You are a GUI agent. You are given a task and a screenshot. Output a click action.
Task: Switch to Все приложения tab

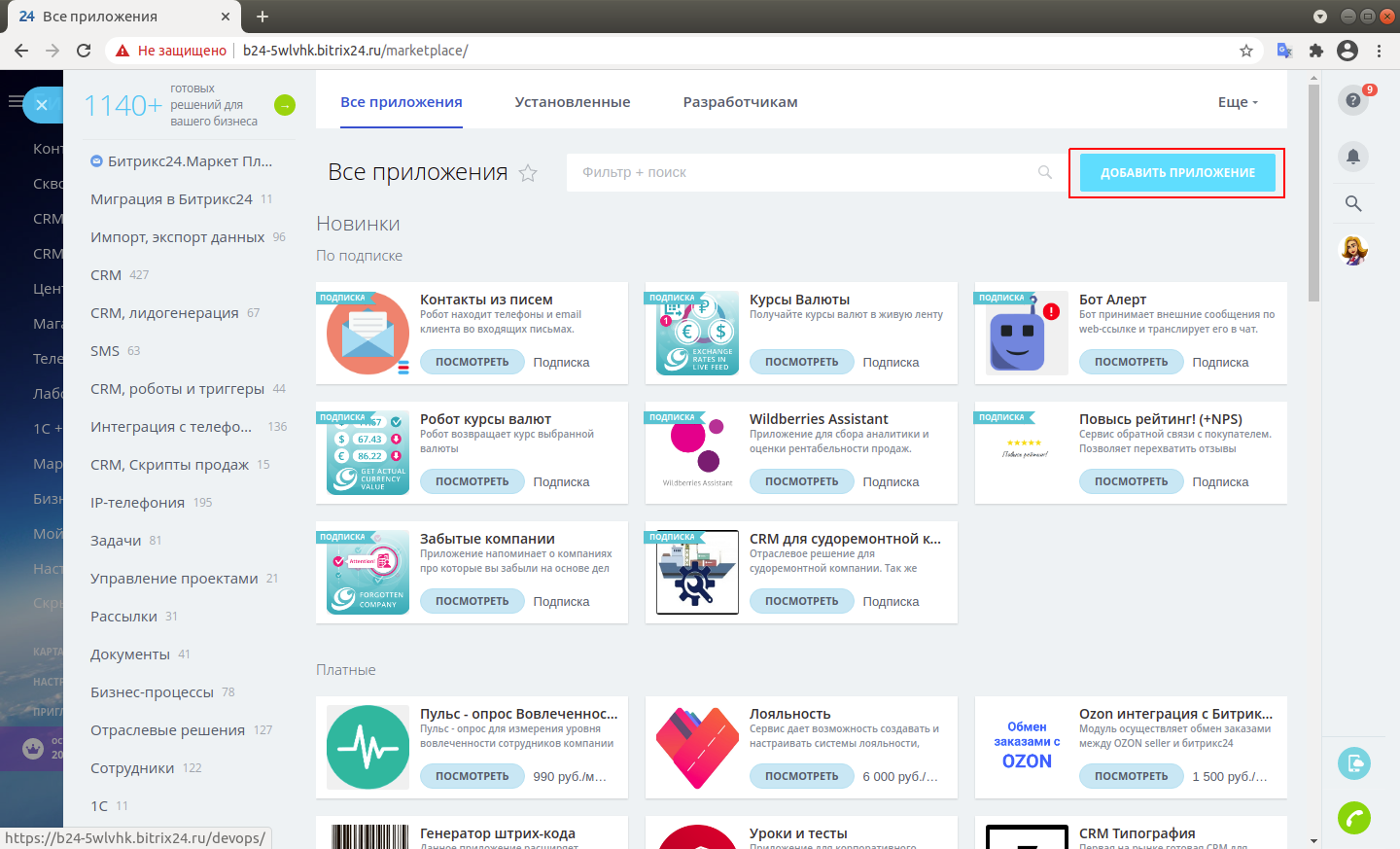(x=402, y=102)
